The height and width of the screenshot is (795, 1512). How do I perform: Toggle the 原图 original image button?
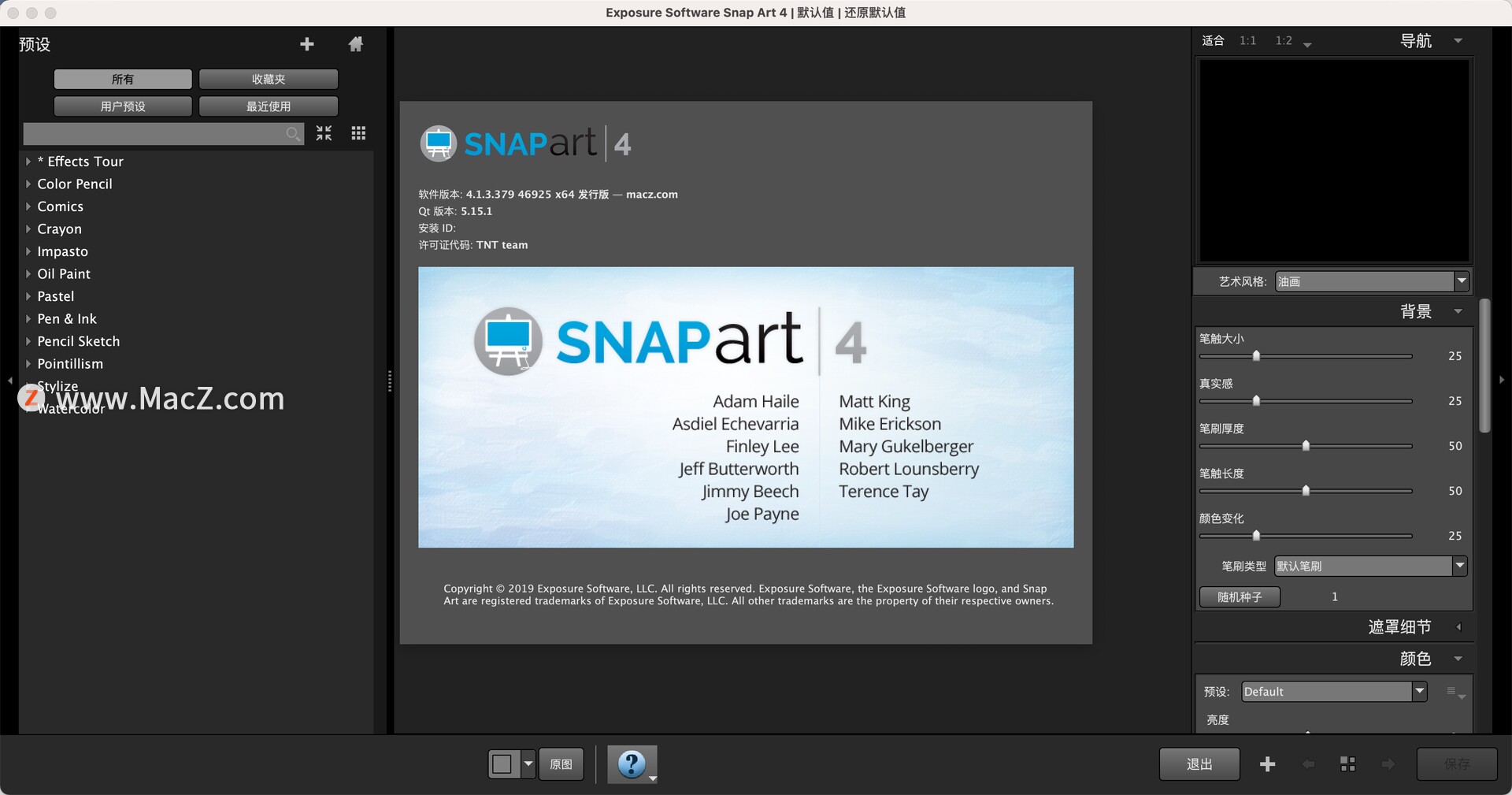561,763
